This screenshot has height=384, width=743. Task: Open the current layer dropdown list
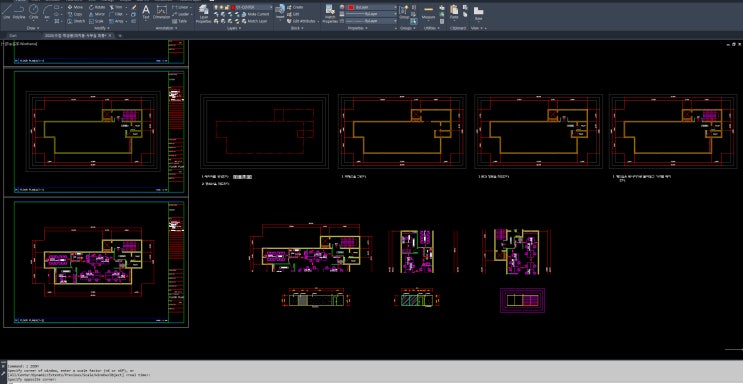(x=271, y=8)
